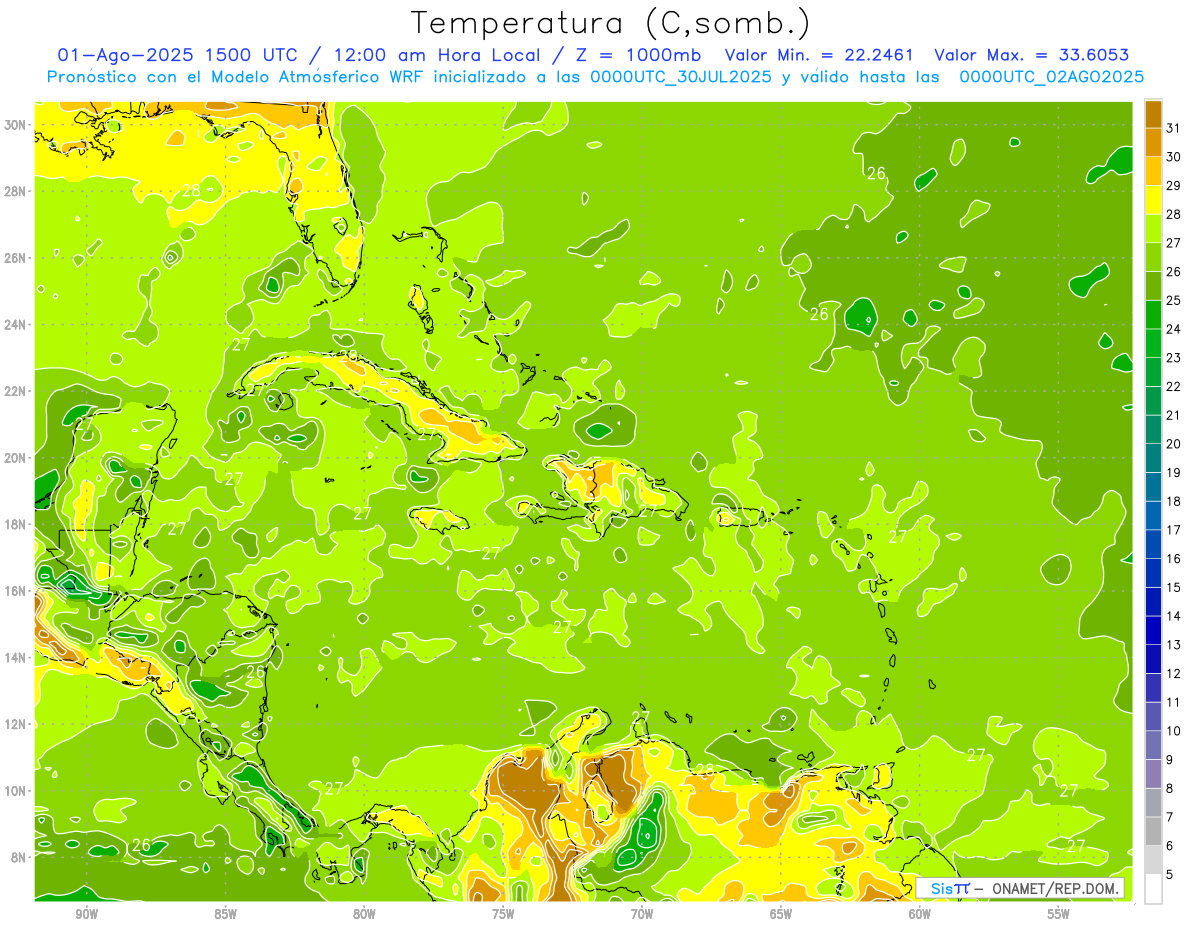This screenshot has width=1200, height=927.
Task: Click the 60W longitude axis label
Action: tap(920, 914)
